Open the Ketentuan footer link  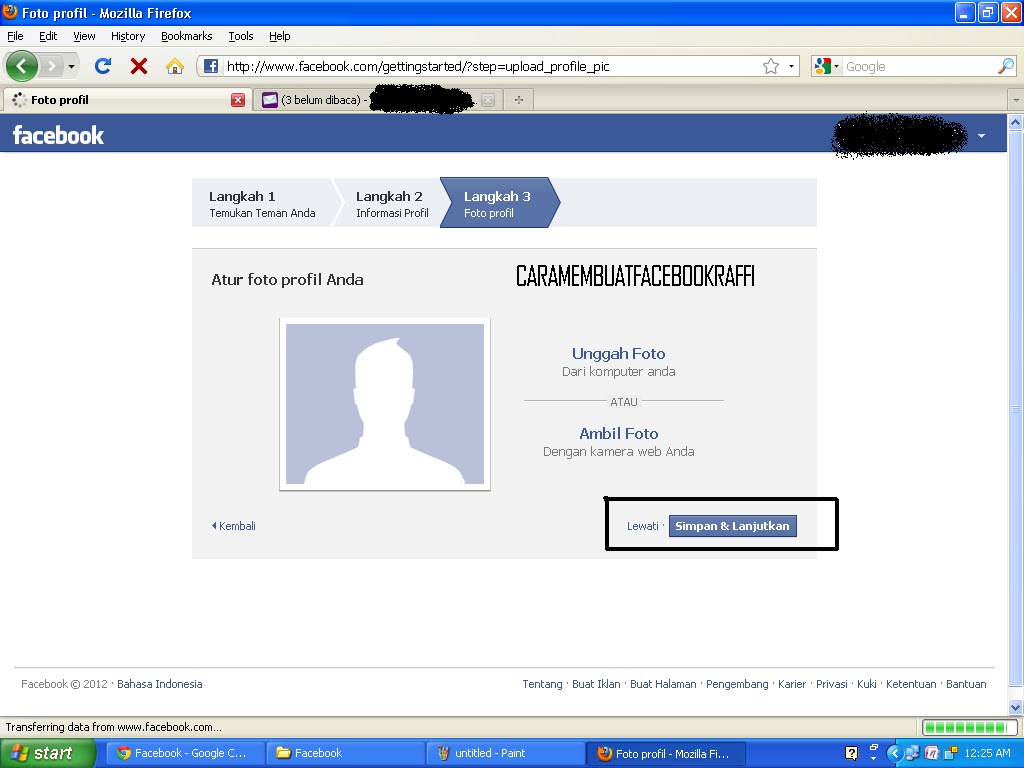[x=911, y=684]
